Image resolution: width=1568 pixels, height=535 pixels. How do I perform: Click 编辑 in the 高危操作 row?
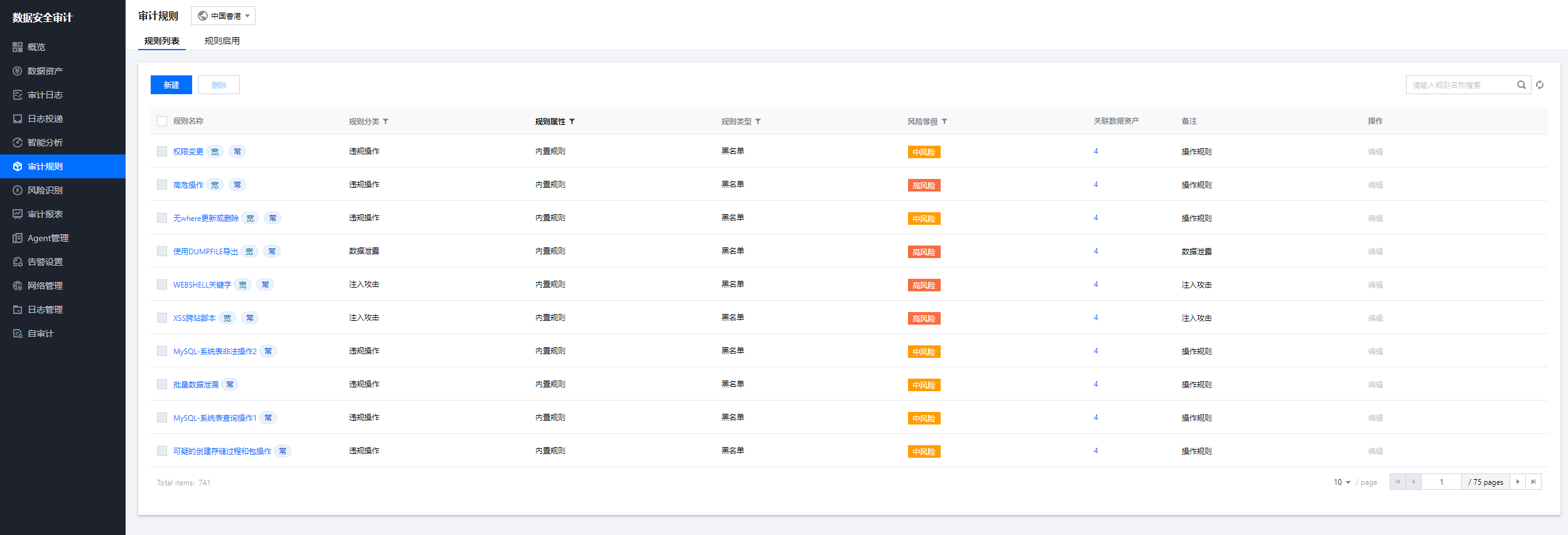1375,185
